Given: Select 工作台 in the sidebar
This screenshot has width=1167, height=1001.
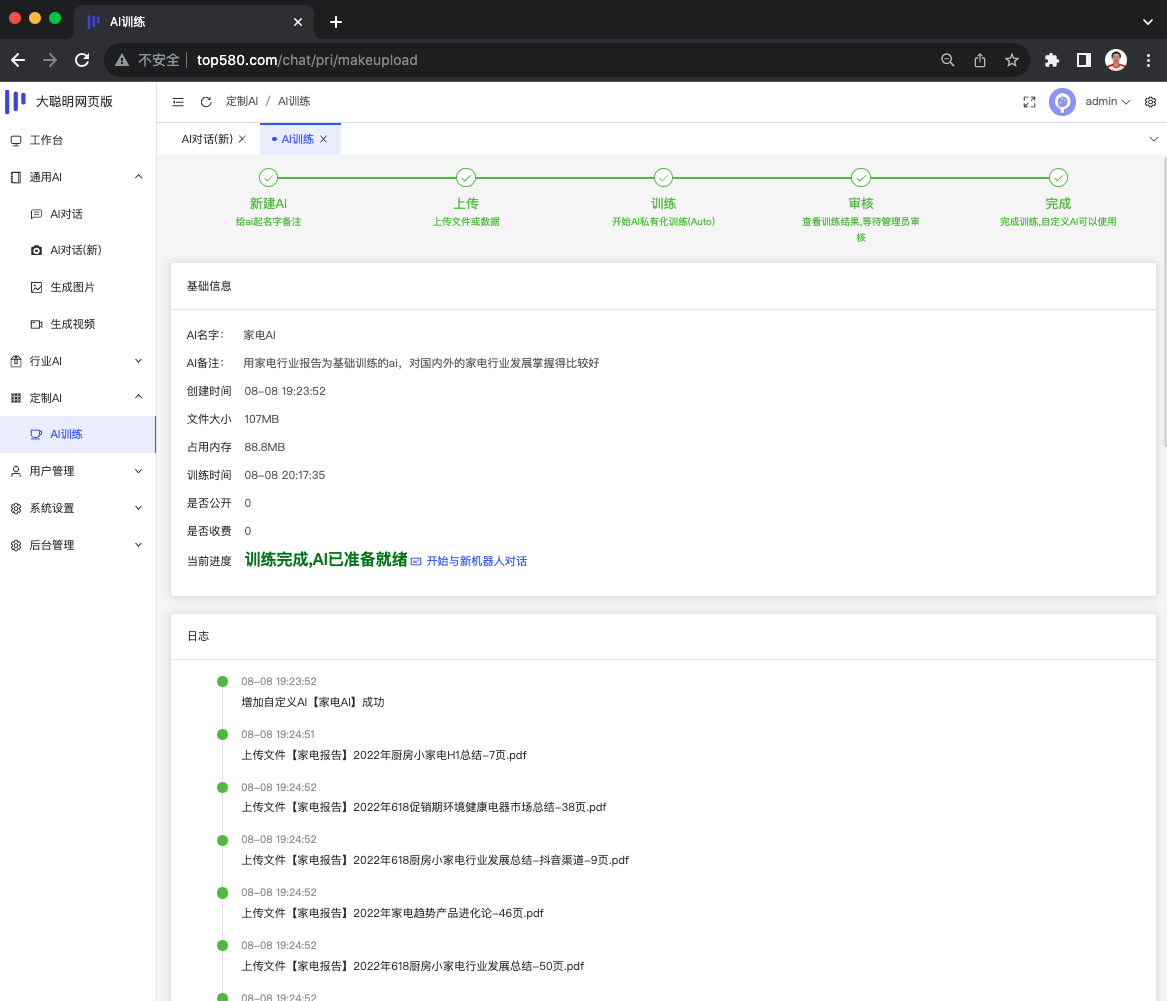Looking at the screenshot, I should pyautogui.click(x=46, y=140).
